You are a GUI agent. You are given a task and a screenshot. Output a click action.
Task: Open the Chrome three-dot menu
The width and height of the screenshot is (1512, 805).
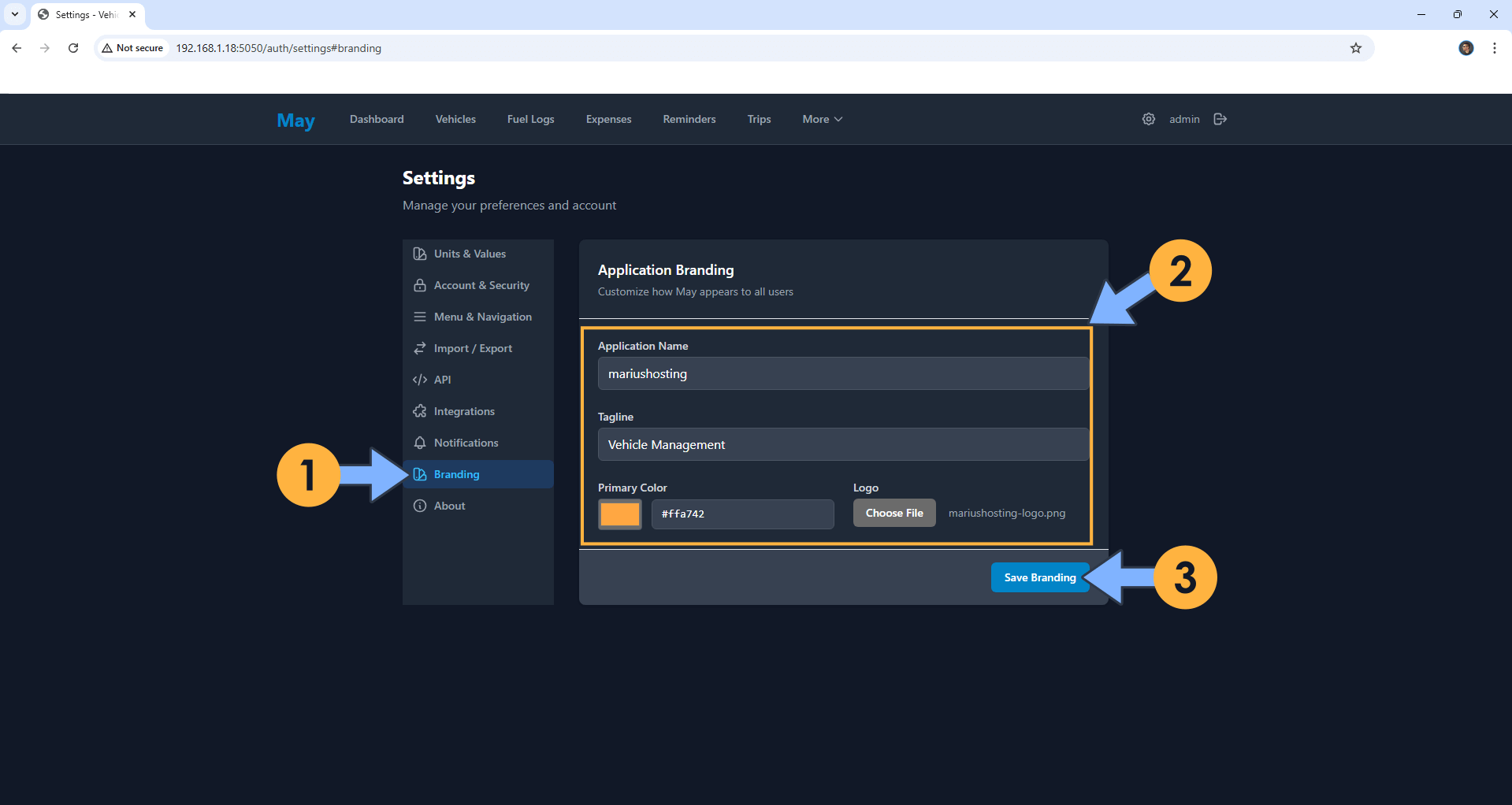tap(1494, 48)
